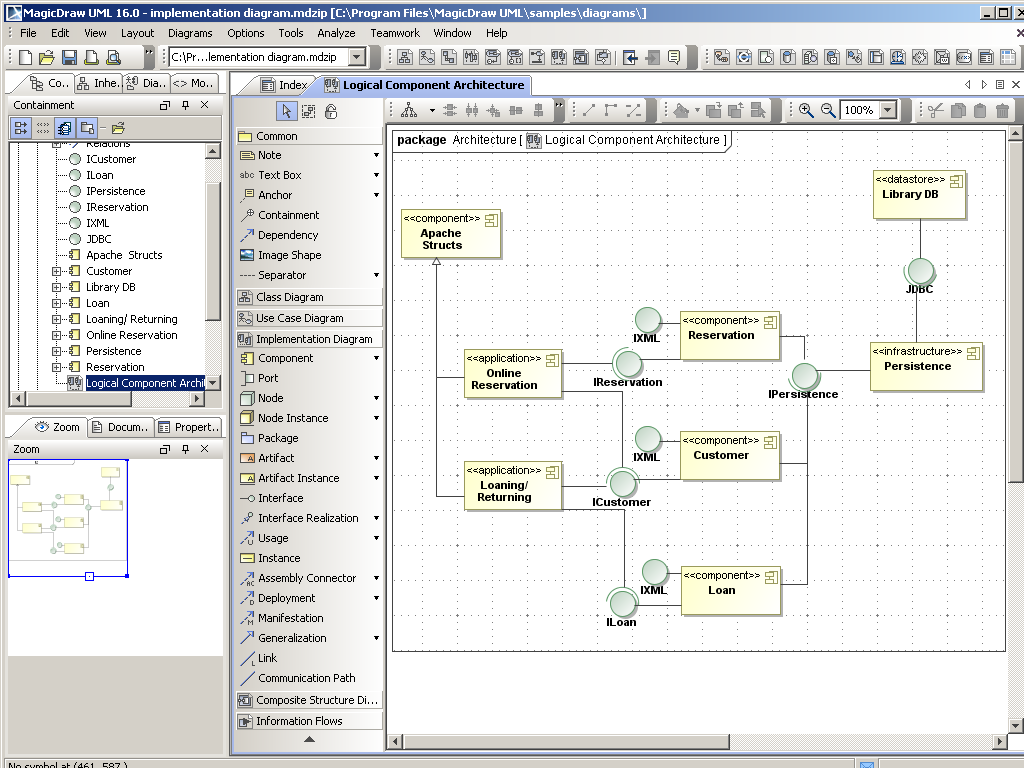Switch to the Documentation tab
This screenshot has width=1024, height=768.
(x=121, y=427)
